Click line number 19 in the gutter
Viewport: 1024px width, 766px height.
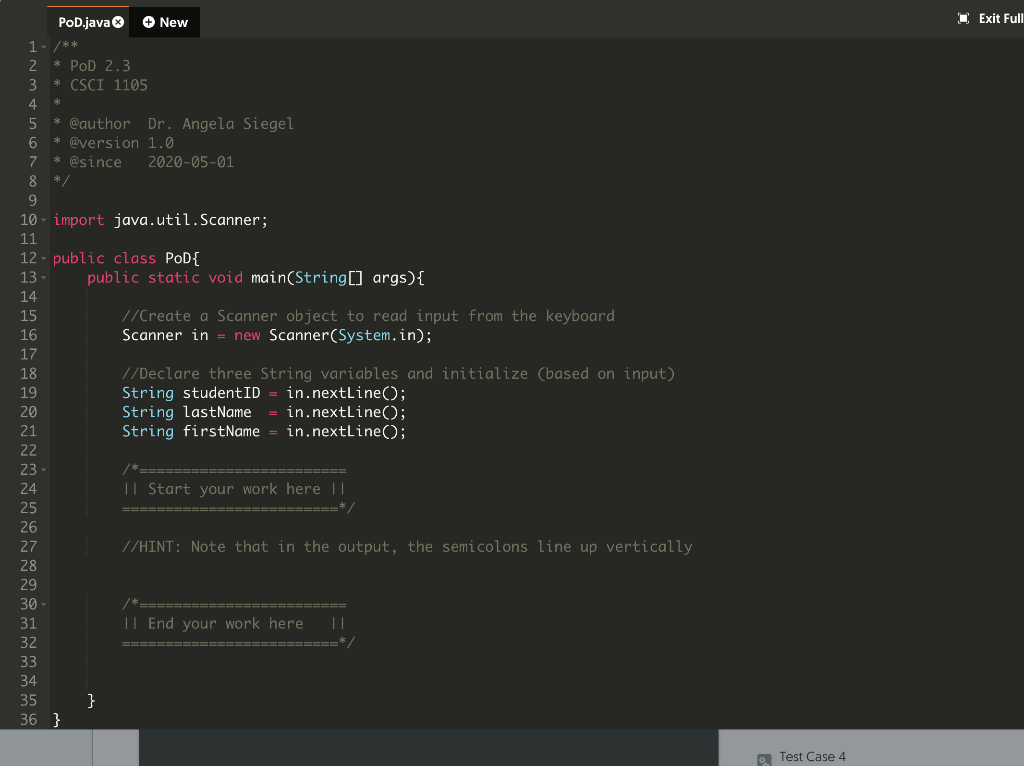[29, 392]
